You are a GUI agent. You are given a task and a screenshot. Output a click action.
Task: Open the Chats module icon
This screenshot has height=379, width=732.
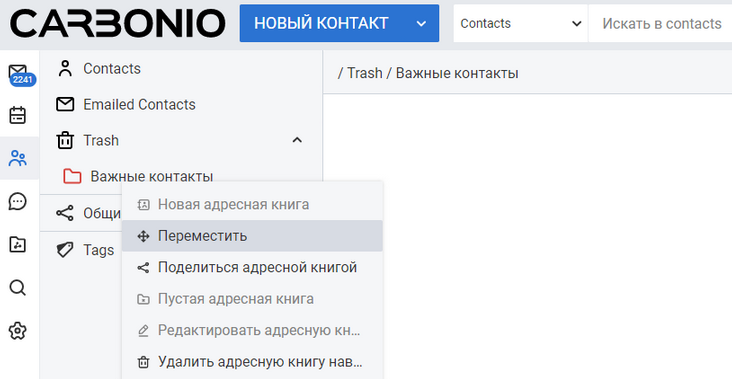point(18,202)
